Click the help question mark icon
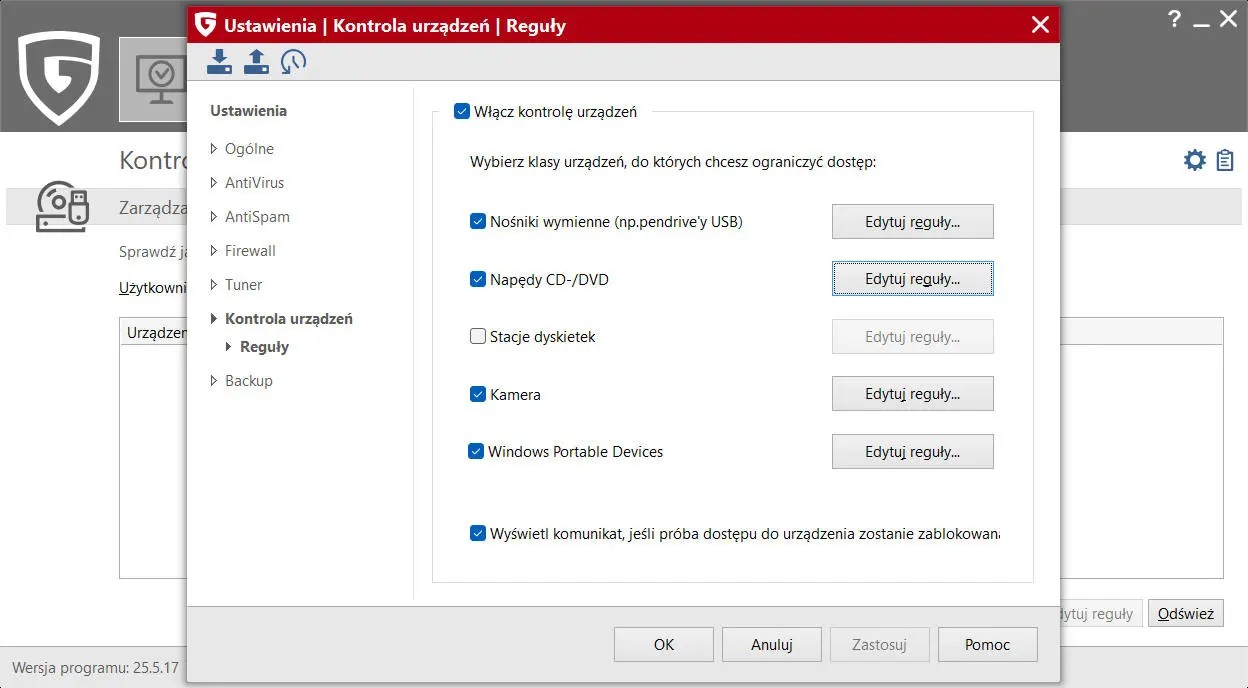 pos(1175,19)
